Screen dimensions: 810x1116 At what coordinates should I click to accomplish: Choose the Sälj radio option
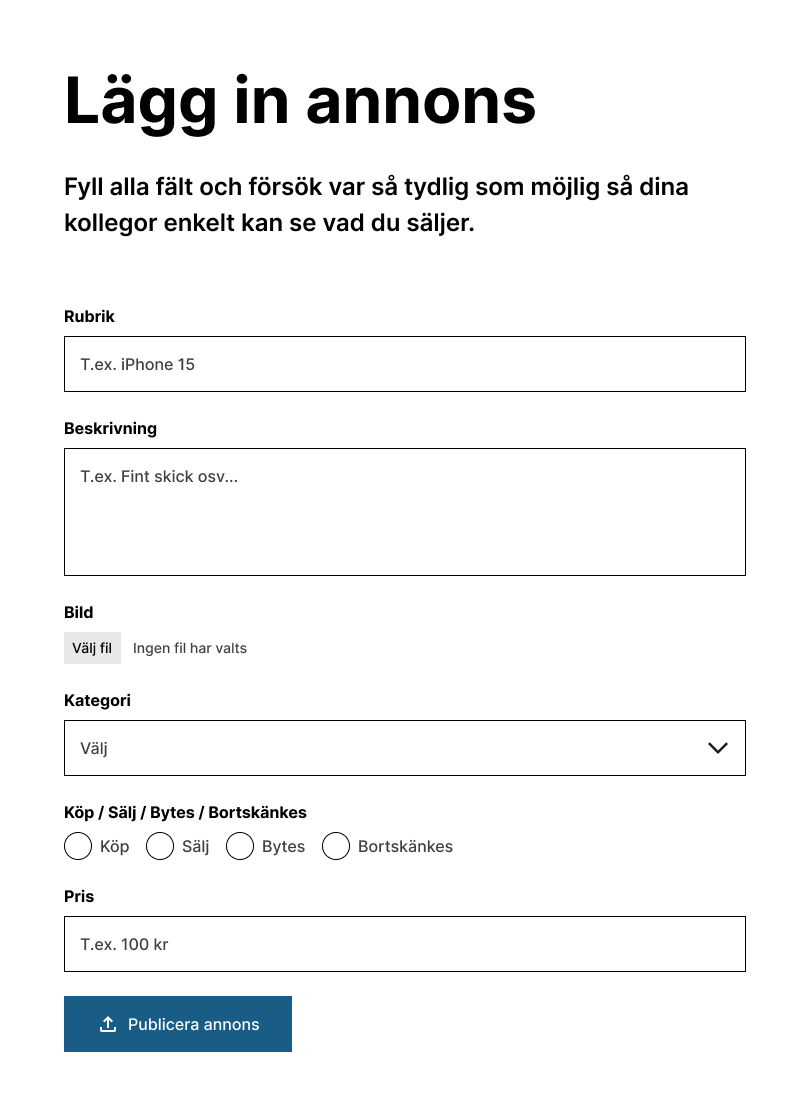(160, 846)
